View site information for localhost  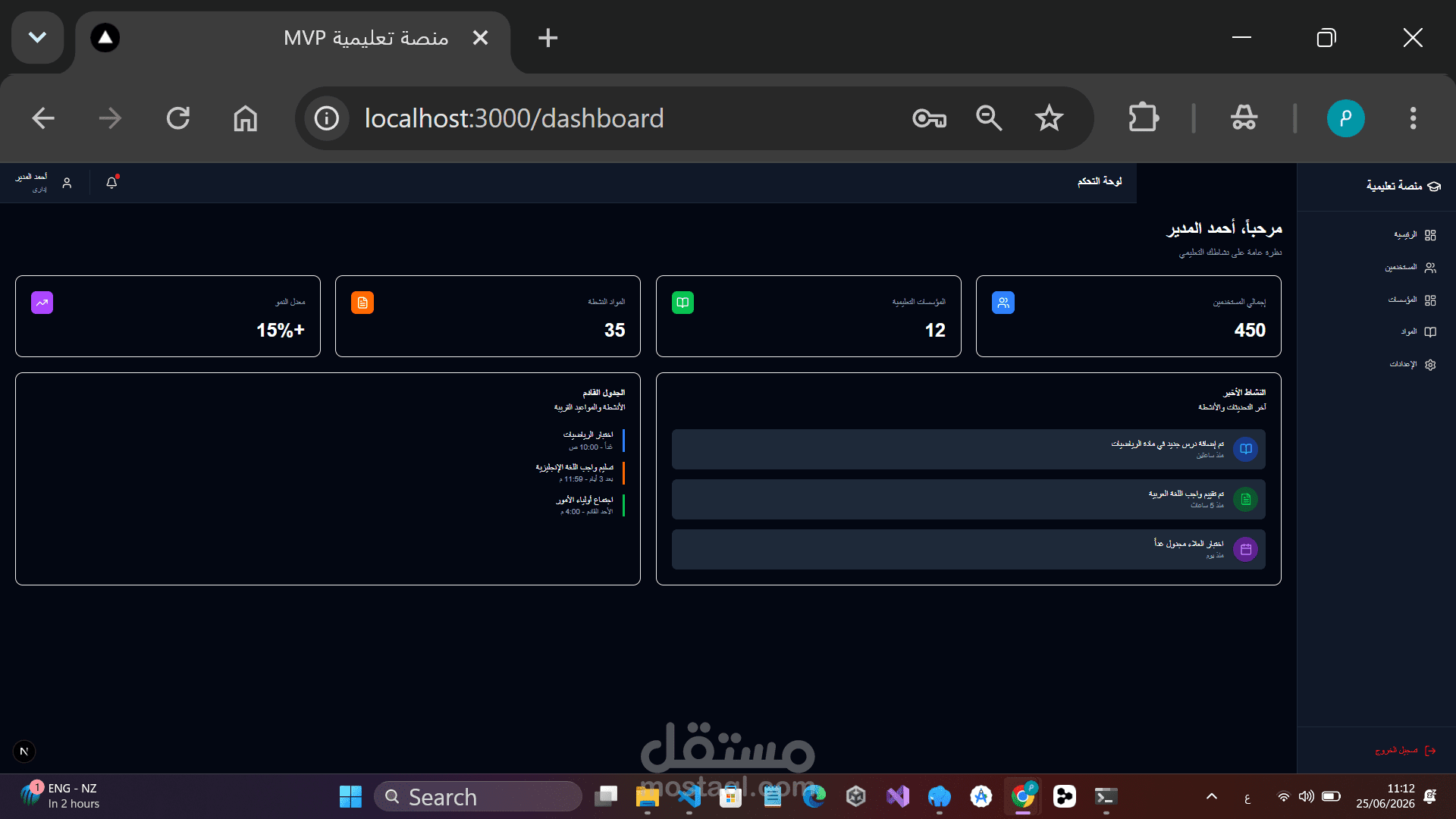tap(327, 118)
